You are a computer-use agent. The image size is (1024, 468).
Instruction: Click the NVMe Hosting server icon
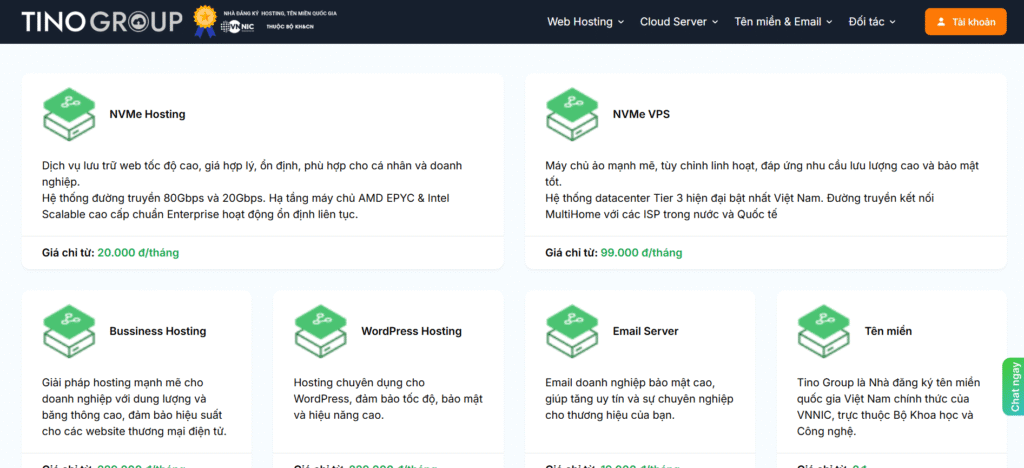(x=69, y=114)
